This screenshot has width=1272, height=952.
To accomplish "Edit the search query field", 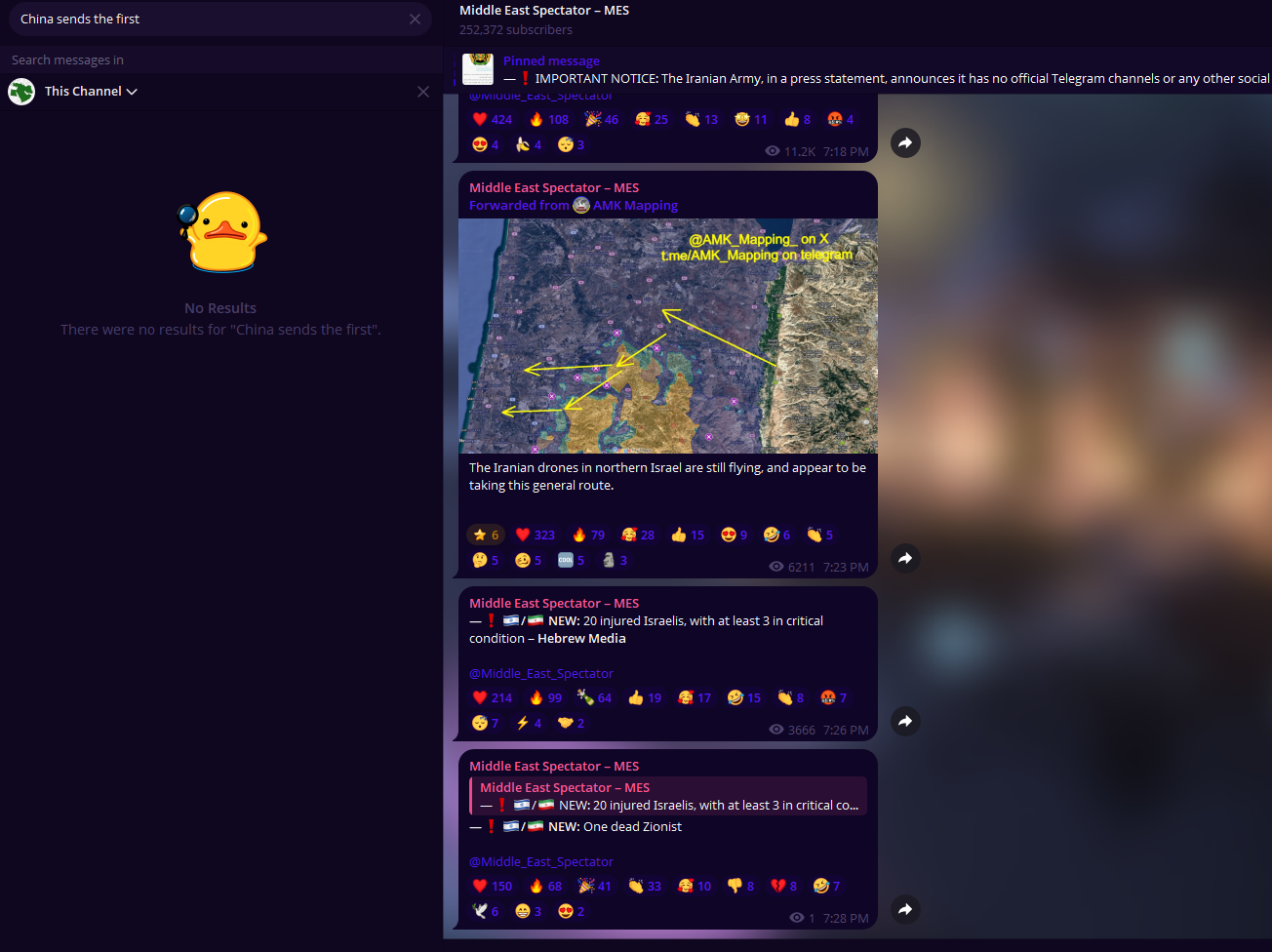I will tap(210, 20).
